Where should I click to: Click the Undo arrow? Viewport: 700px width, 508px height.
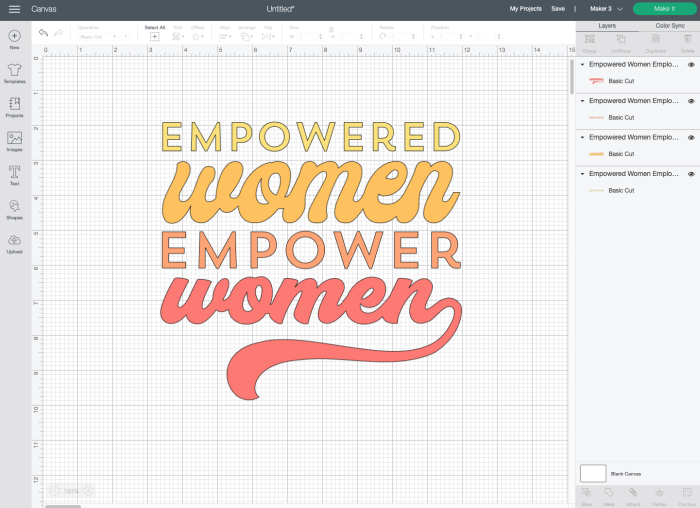43,33
